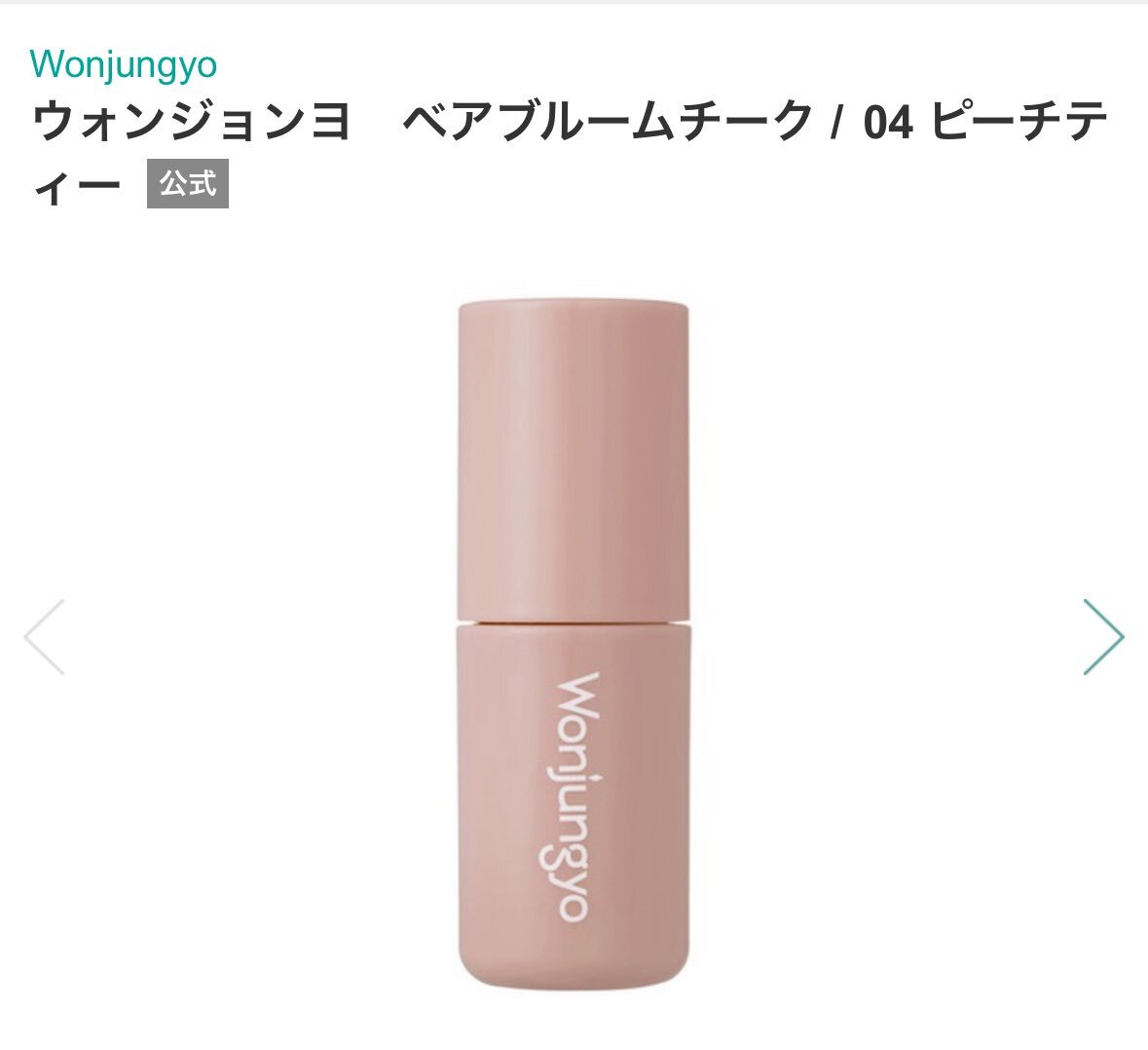
Task: Click the faded gray chevron to go back
Action: pos(44,636)
